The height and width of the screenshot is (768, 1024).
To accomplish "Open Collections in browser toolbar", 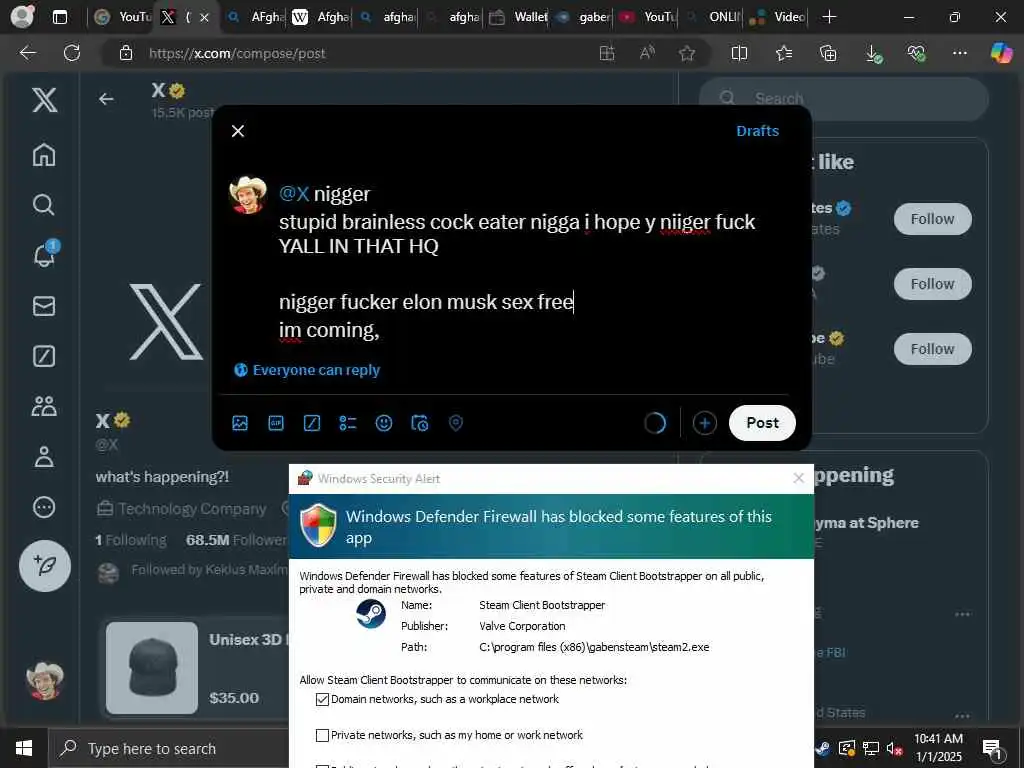I will pyautogui.click(x=827, y=54).
